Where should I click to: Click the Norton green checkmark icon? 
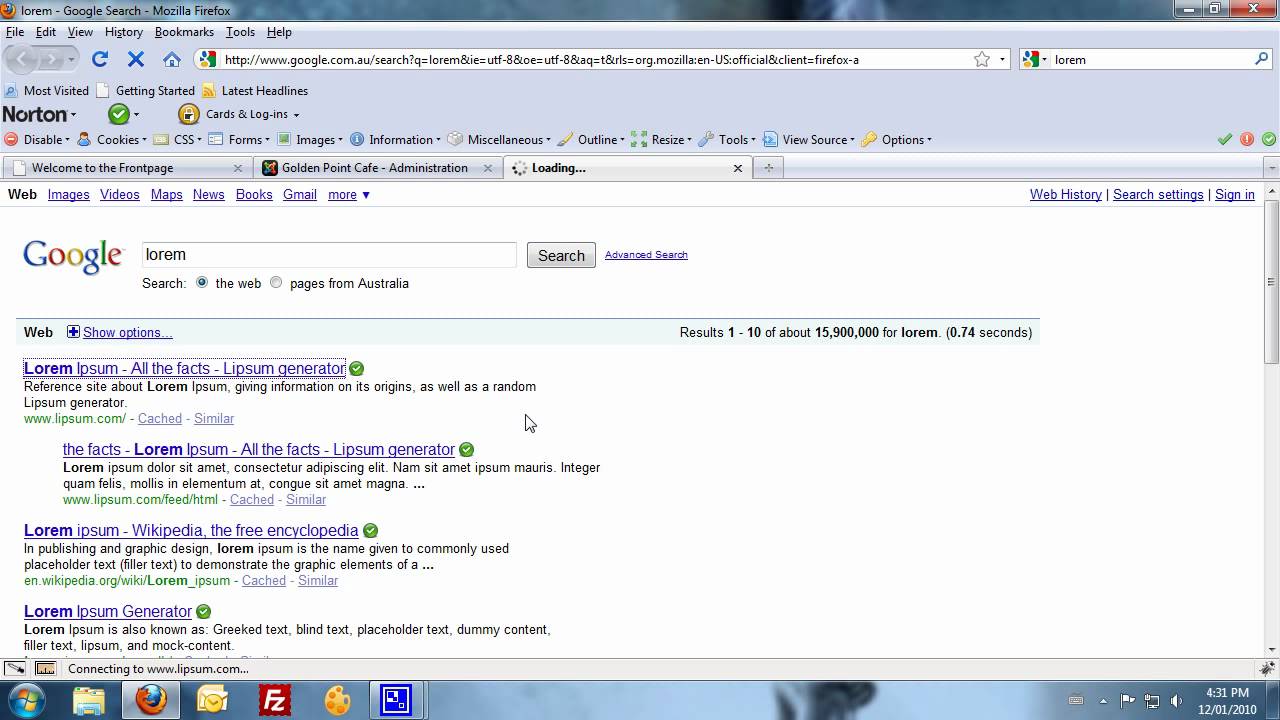click(x=119, y=114)
